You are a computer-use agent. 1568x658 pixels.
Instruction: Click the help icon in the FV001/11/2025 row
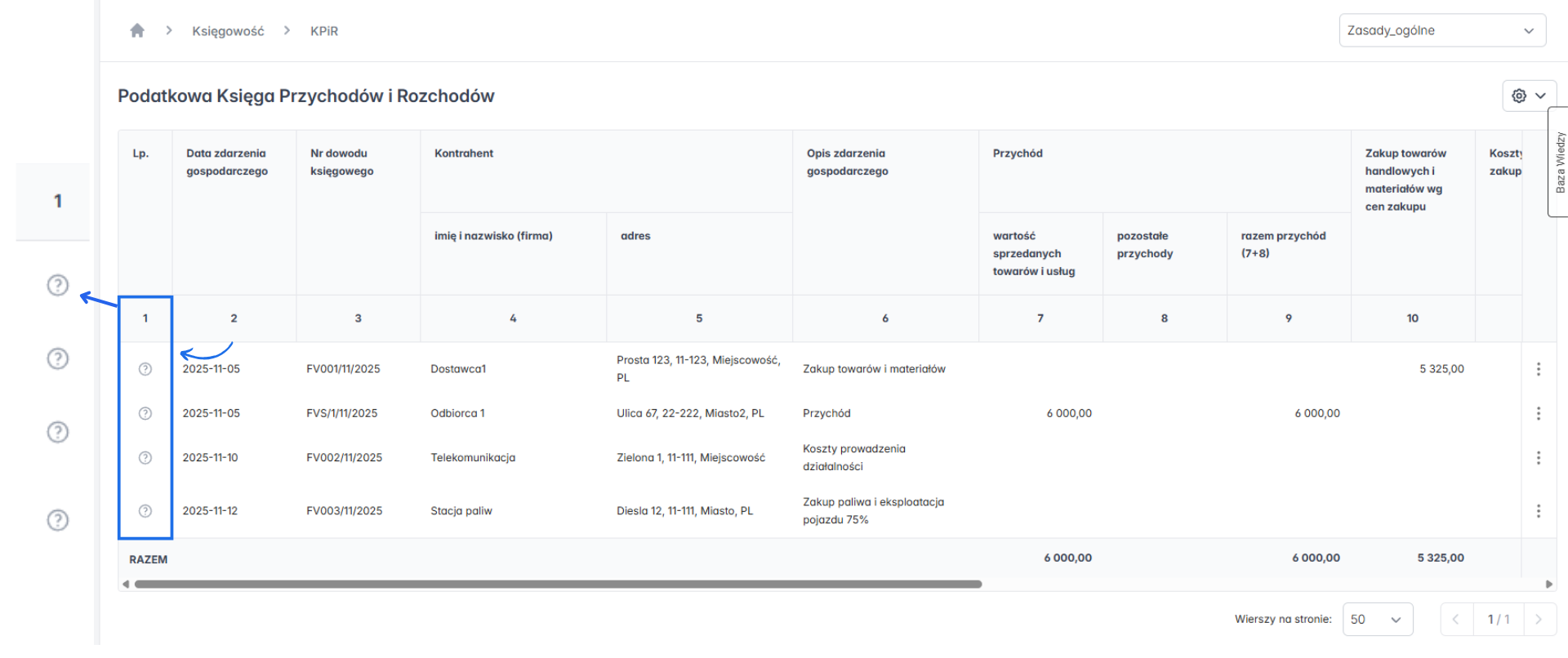[145, 369]
